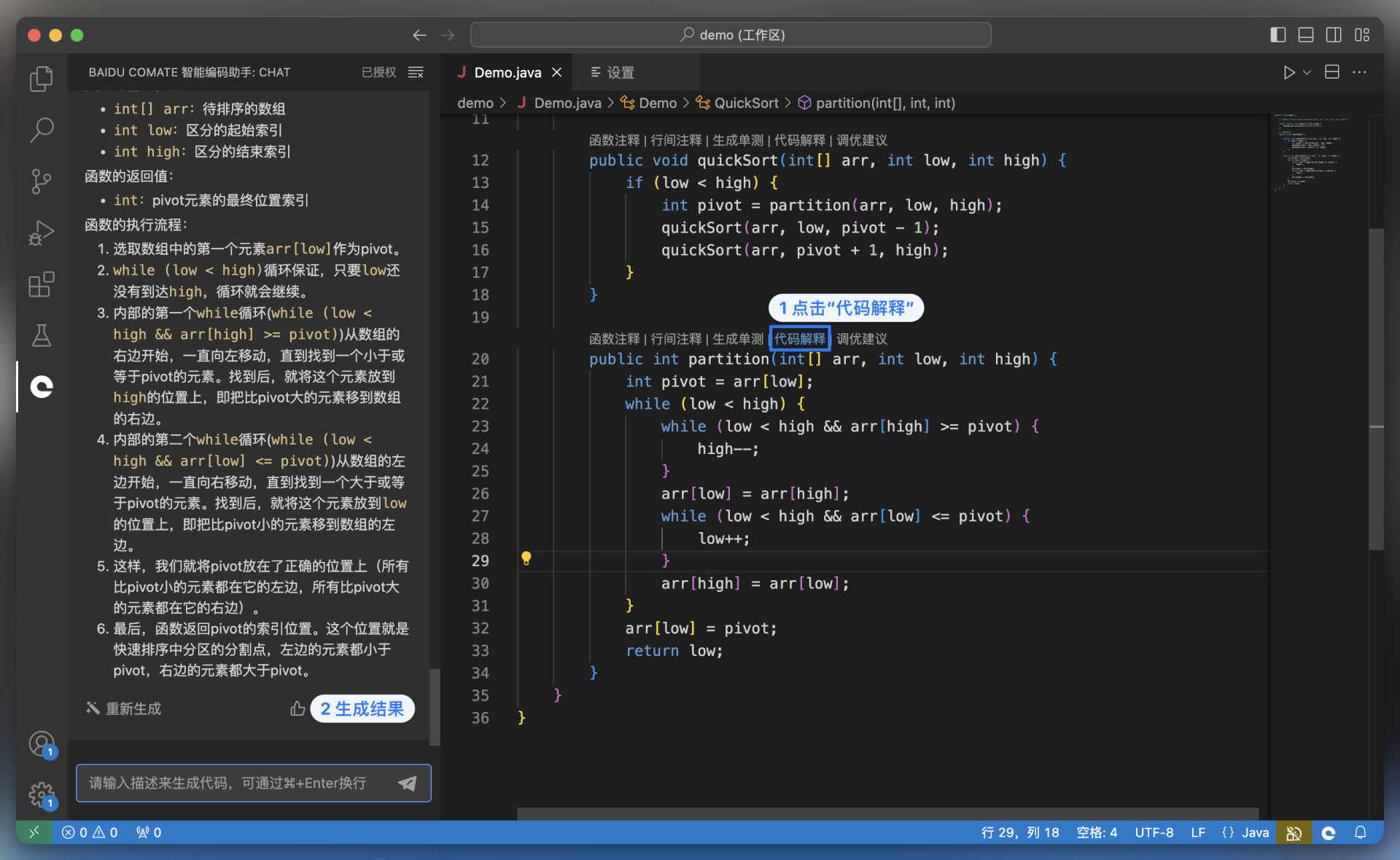Click 代码解释 above partition function

(x=799, y=339)
